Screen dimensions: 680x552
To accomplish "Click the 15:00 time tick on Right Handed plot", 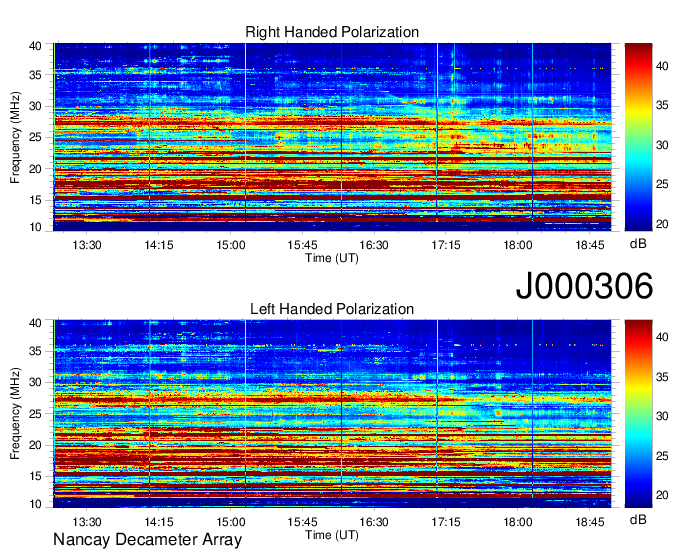I will coord(231,245).
